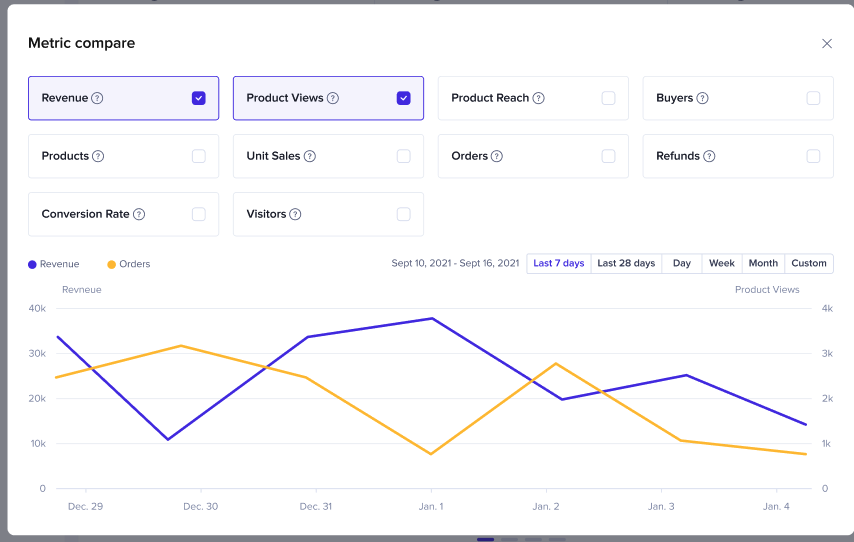Click the Sept 10 - Sept 16 date range text

tap(455, 263)
